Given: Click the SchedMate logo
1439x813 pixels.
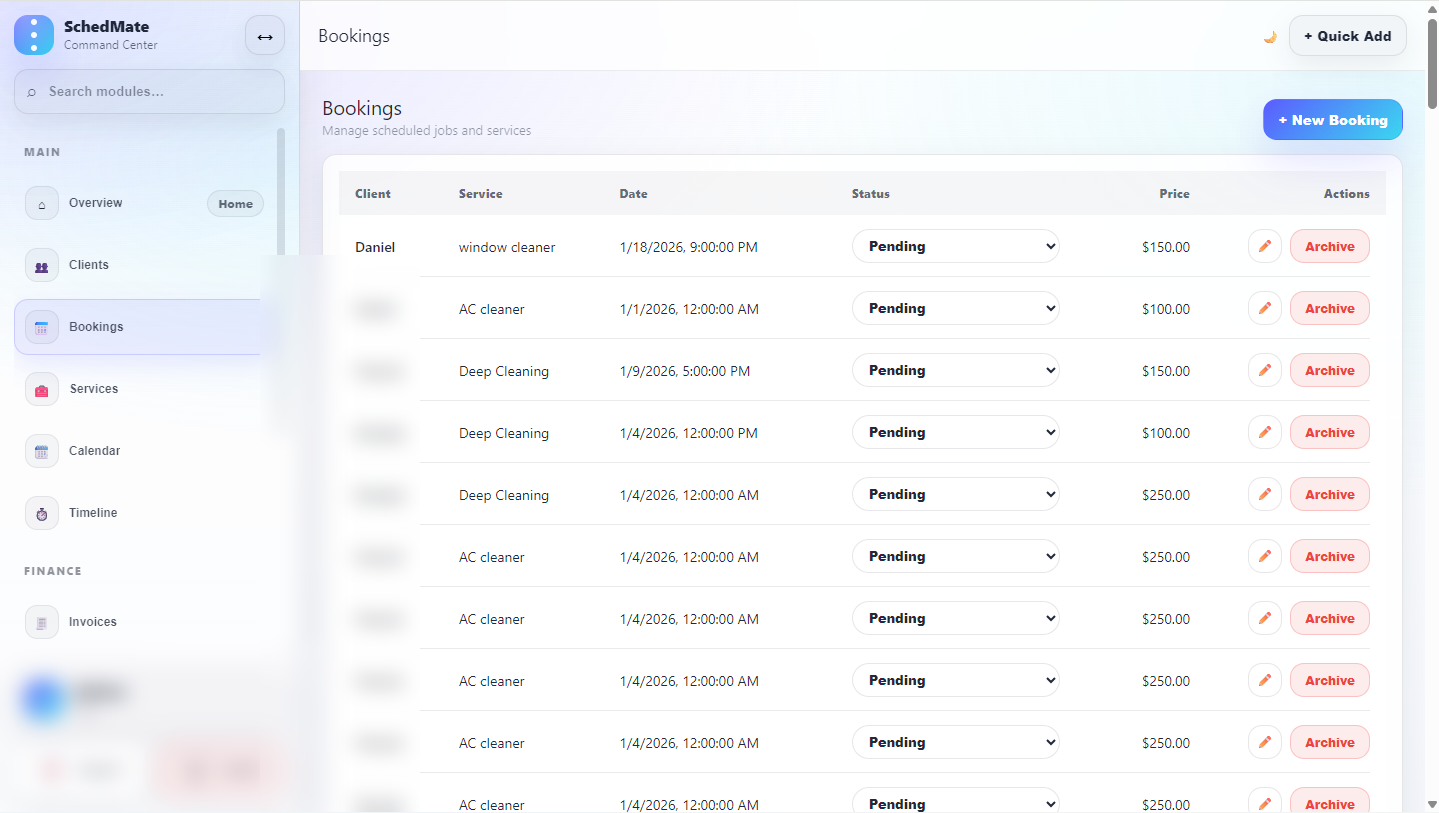Looking at the screenshot, I should point(33,35).
